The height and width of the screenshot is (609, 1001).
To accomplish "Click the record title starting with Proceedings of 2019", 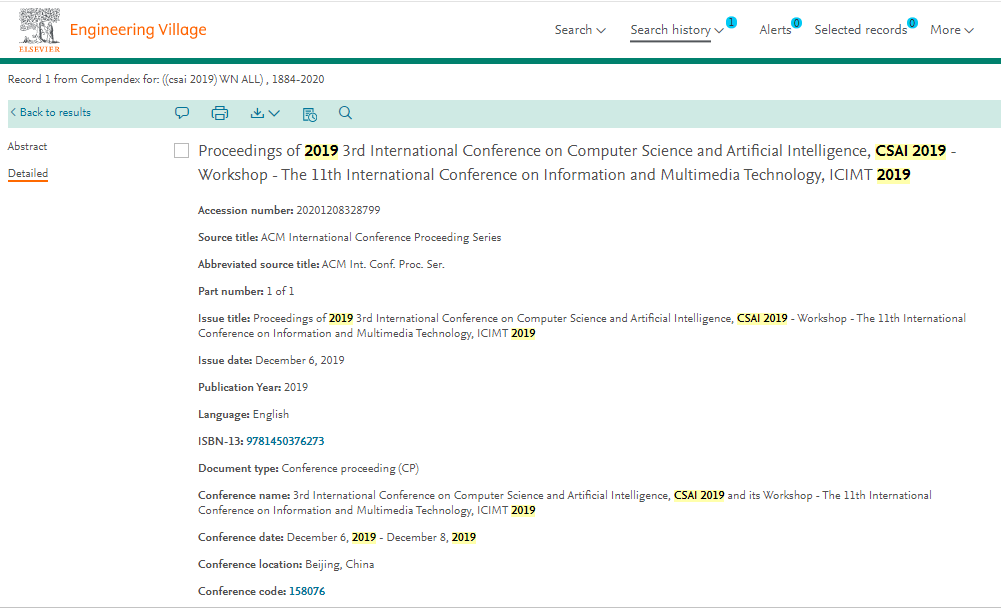I will tap(577, 163).
